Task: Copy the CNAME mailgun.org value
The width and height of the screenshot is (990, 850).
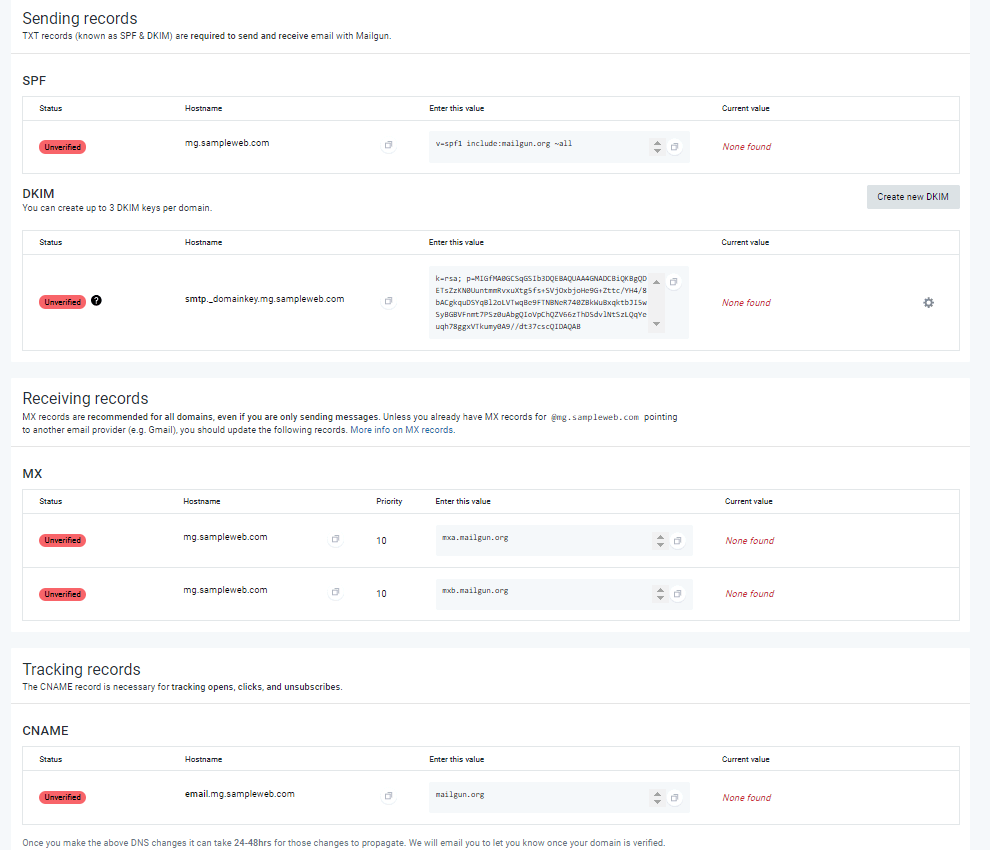Action: click(x=675, y=798)
